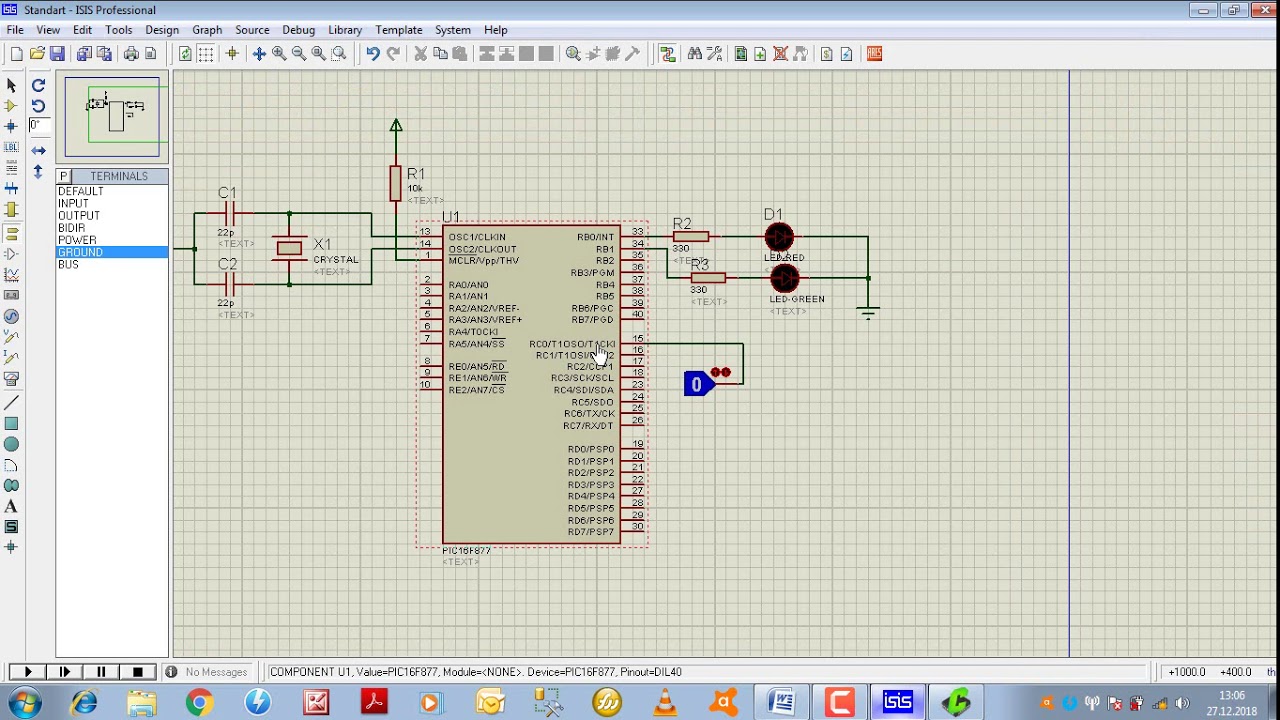Open Google Chrome from the taskbar
The width and height of the screenshot is (1280, 720).
tap(199, 703)
